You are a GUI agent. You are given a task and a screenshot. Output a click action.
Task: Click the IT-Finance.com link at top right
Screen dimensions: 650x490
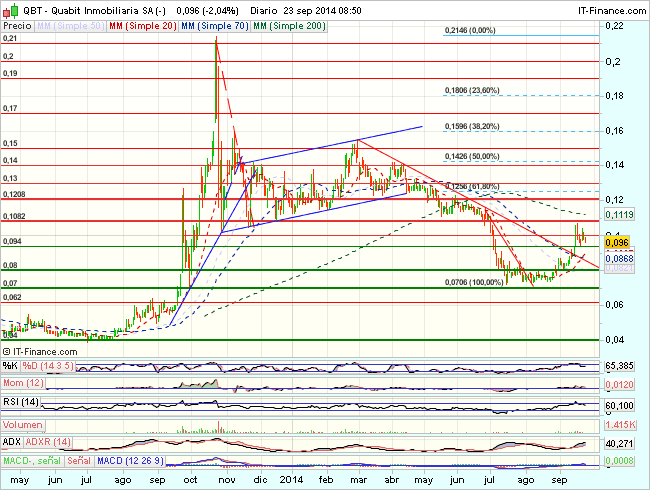point(612,11)
